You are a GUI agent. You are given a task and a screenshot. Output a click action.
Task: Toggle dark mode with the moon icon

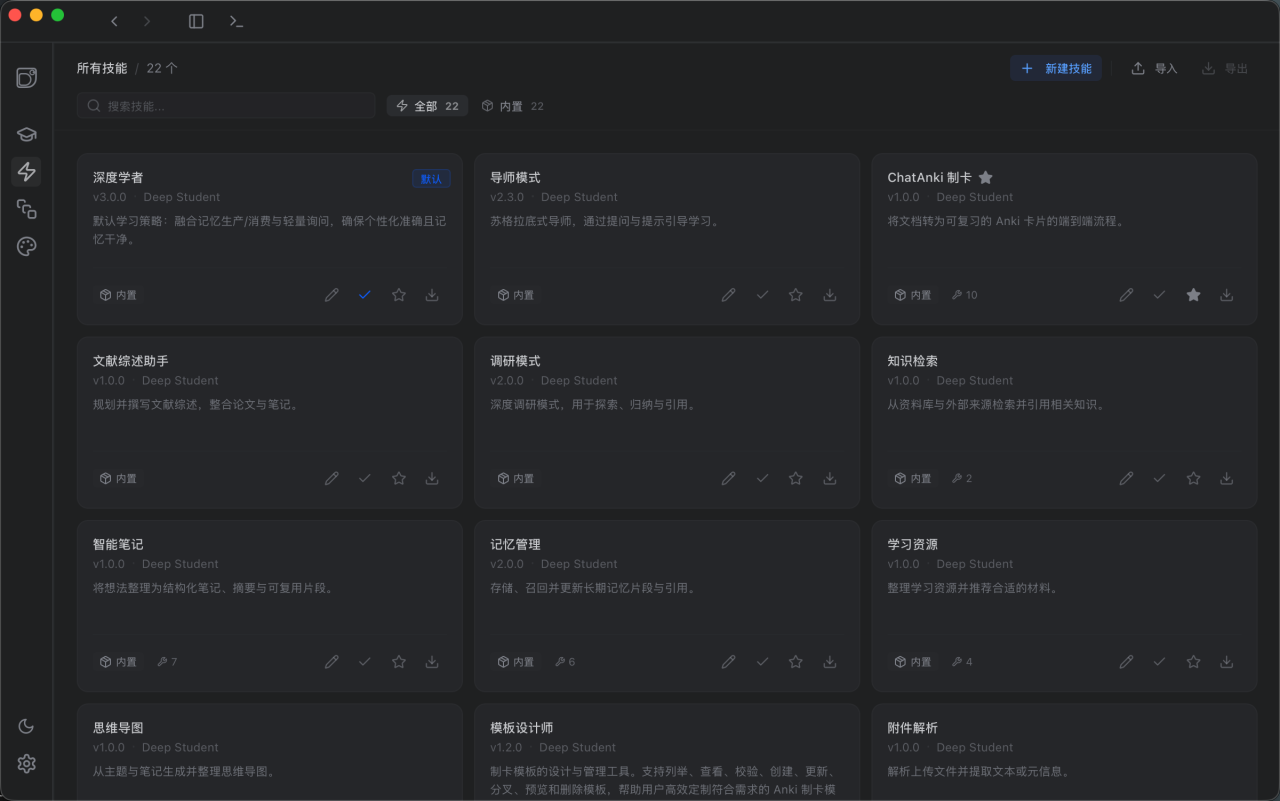point(26,726)
